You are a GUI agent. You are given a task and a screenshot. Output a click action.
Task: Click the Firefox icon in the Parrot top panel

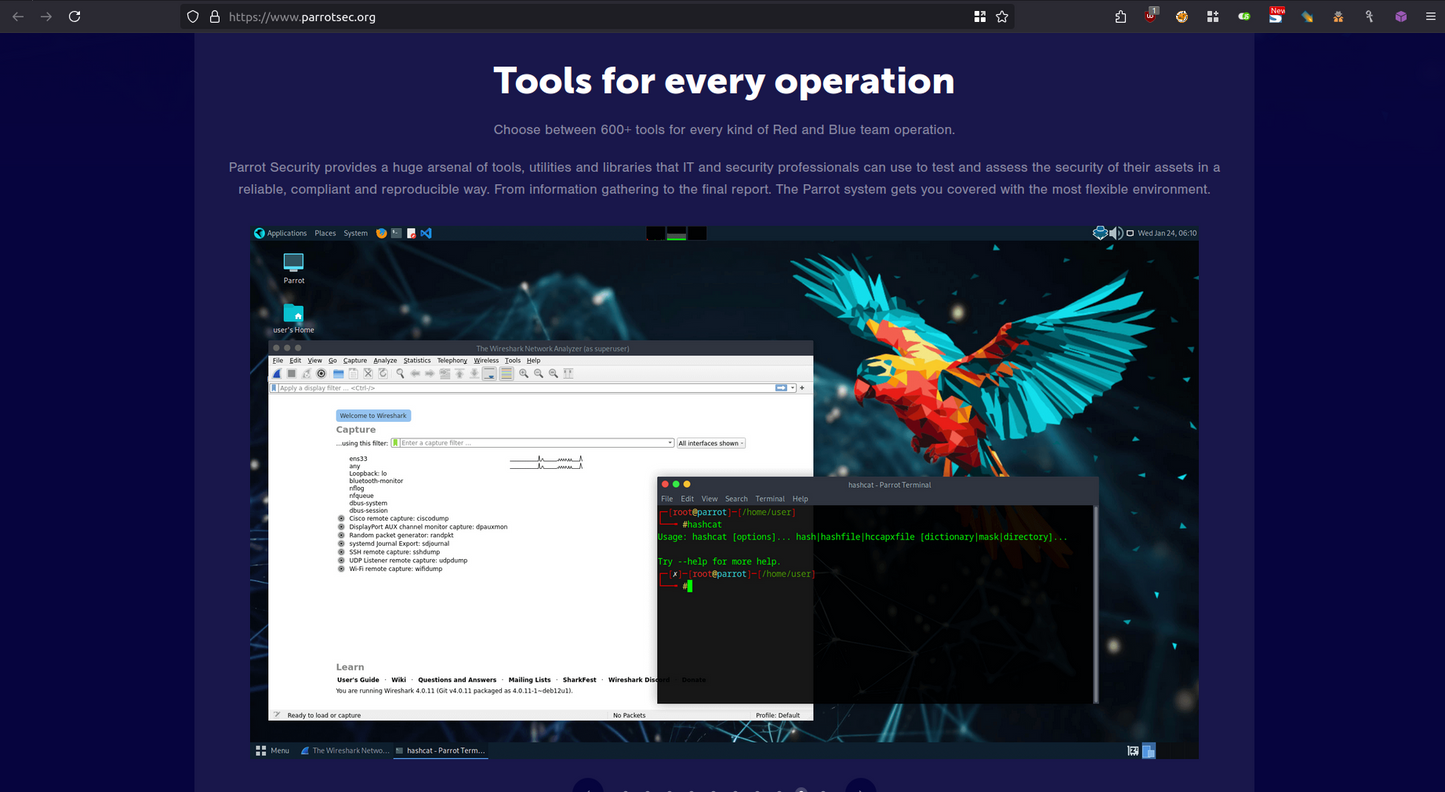[x=381, y=233]
